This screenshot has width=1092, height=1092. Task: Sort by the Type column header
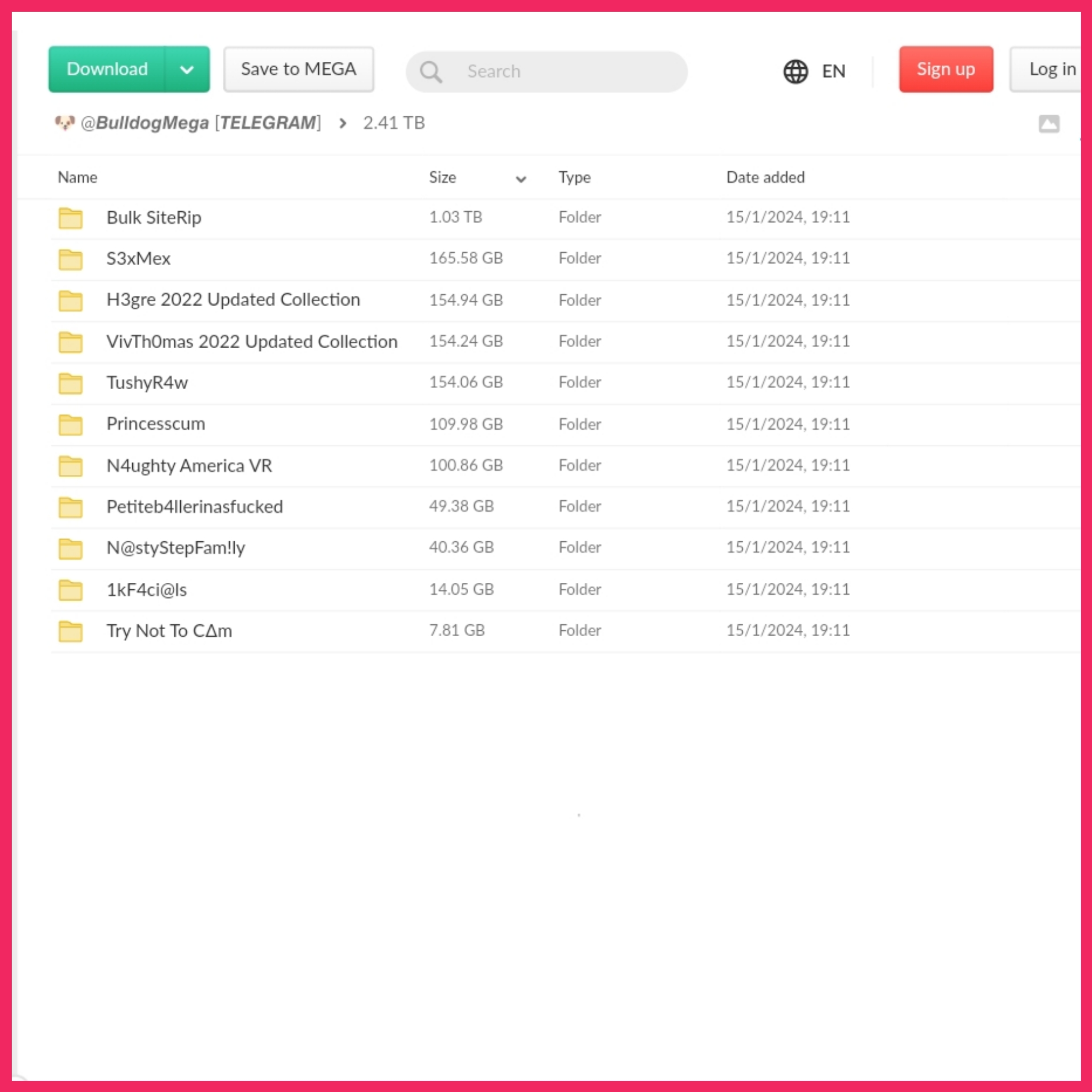(x=575, y=178)
